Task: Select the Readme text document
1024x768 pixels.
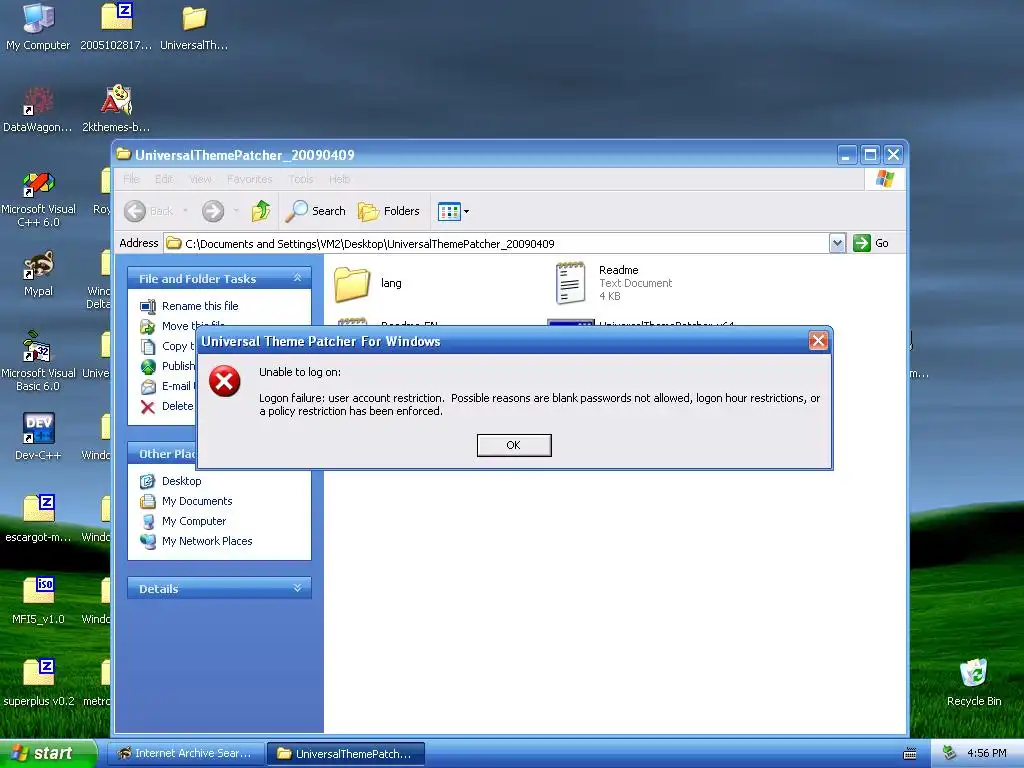Action: coord(614,283)
